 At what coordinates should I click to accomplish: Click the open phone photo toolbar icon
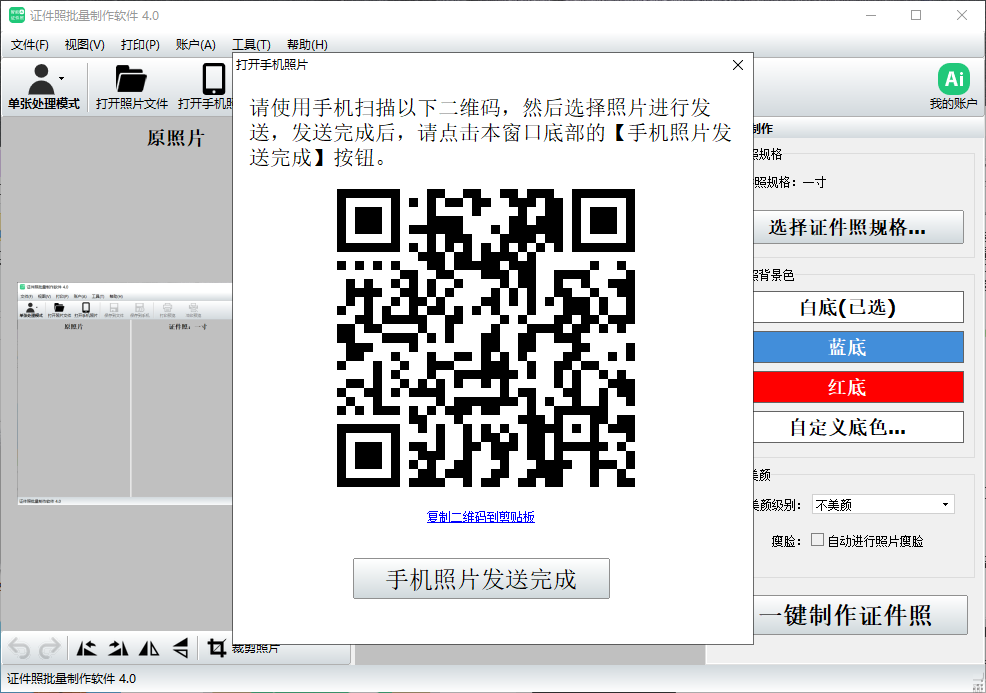(x=214, y=79)
